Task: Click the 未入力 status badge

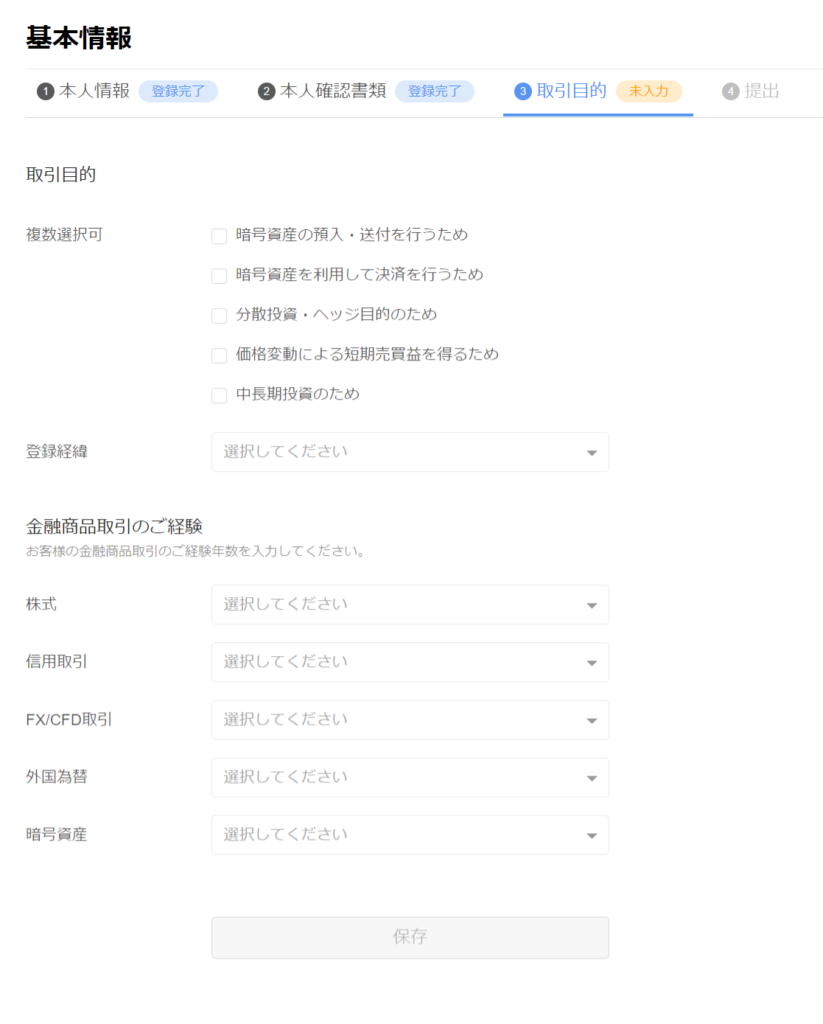Action: tap(649, 91)
